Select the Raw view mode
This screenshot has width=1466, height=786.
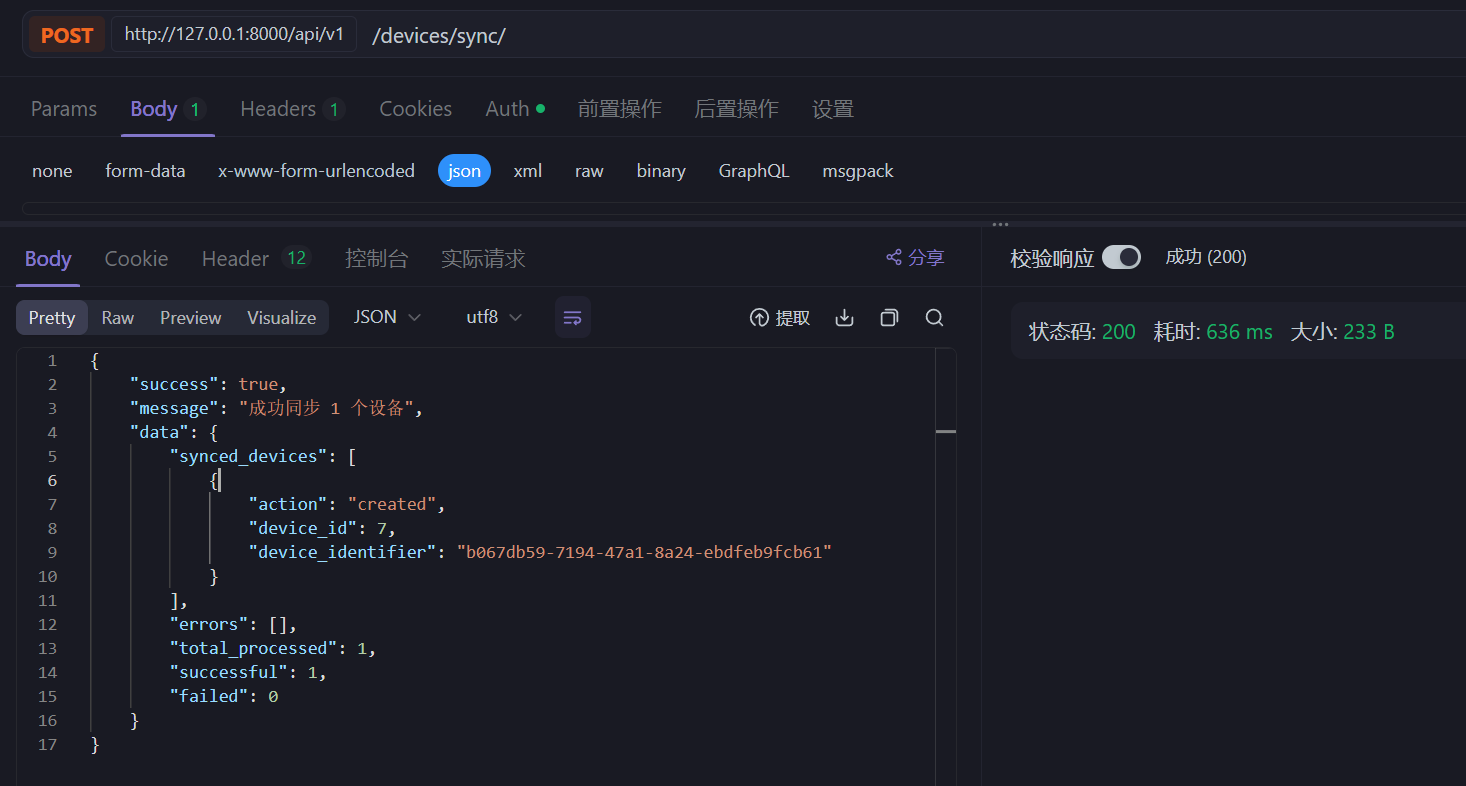[117, 317]
